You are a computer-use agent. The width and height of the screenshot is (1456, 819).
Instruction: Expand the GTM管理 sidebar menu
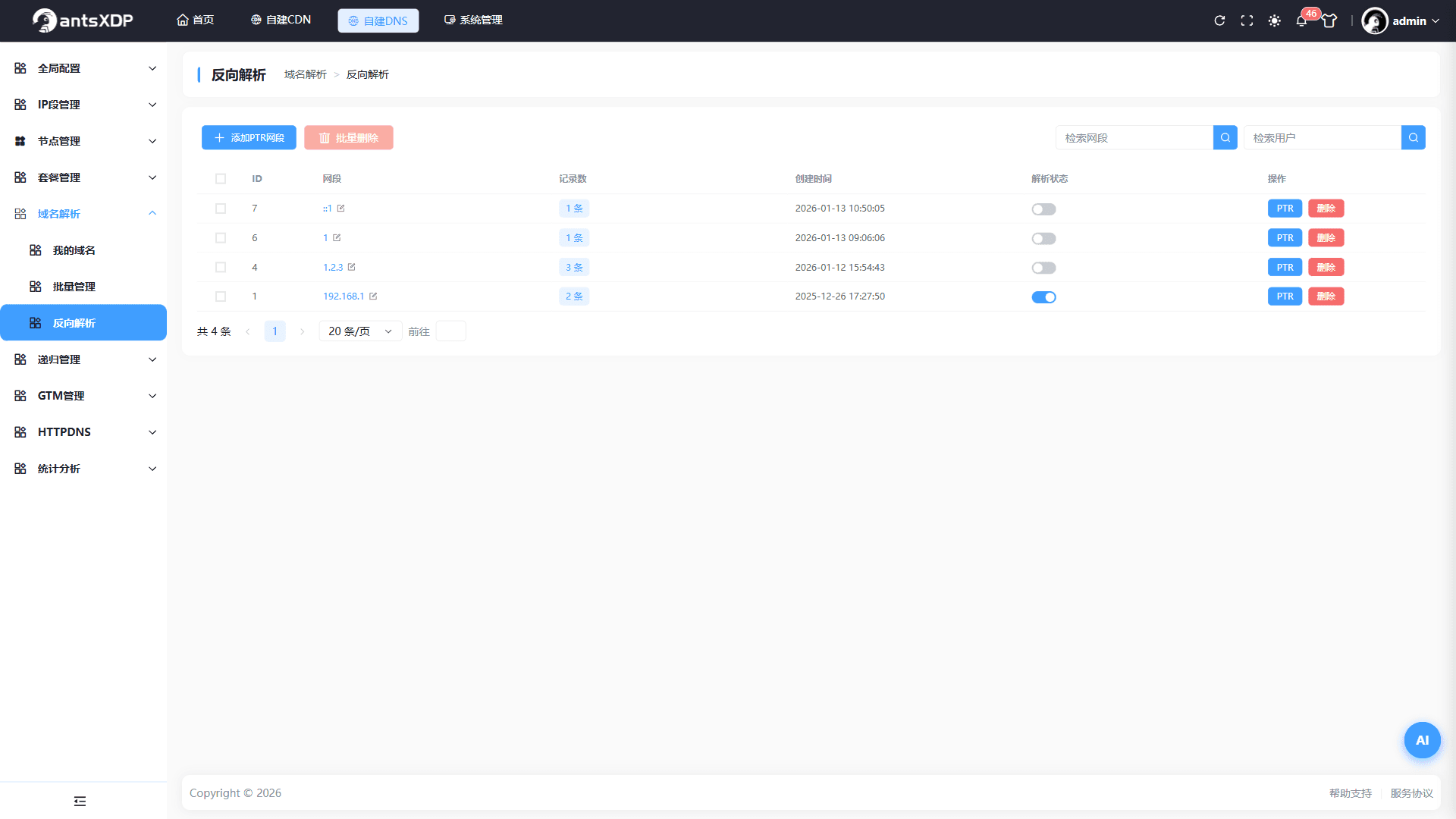click(x=83, y=396)
